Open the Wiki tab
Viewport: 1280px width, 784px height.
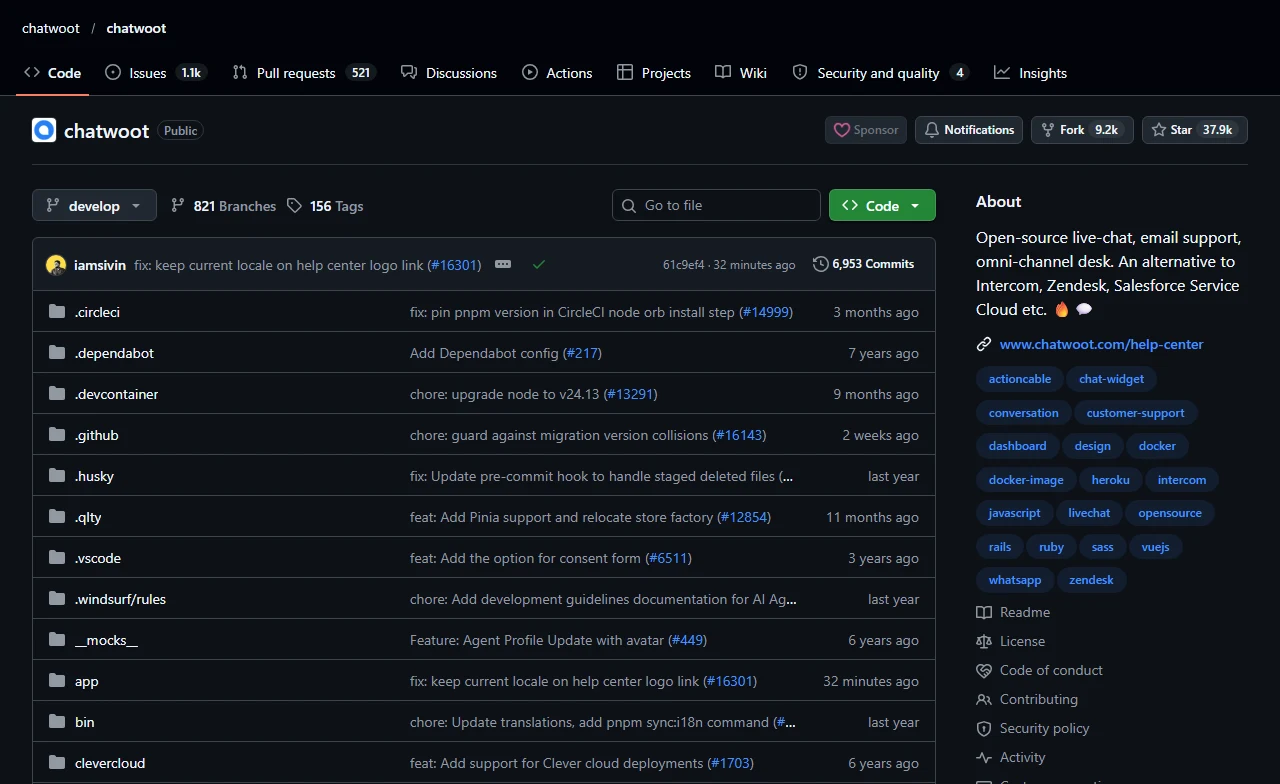coord(741,73)
